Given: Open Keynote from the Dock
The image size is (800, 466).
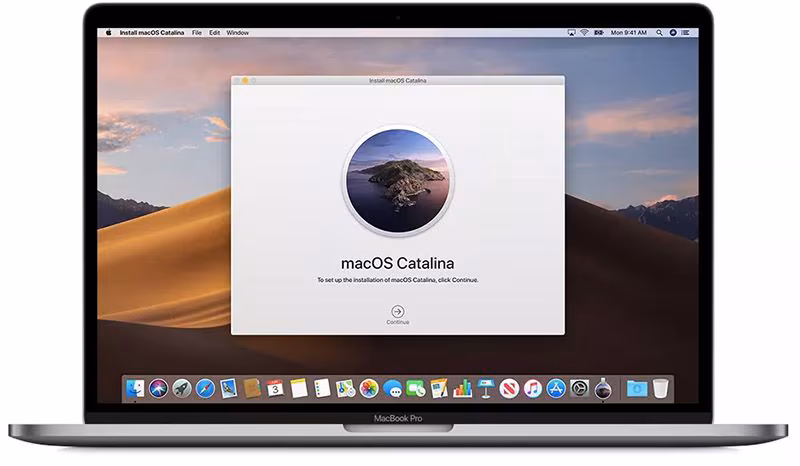Looking at the screenshot, I should click(486, 389).
